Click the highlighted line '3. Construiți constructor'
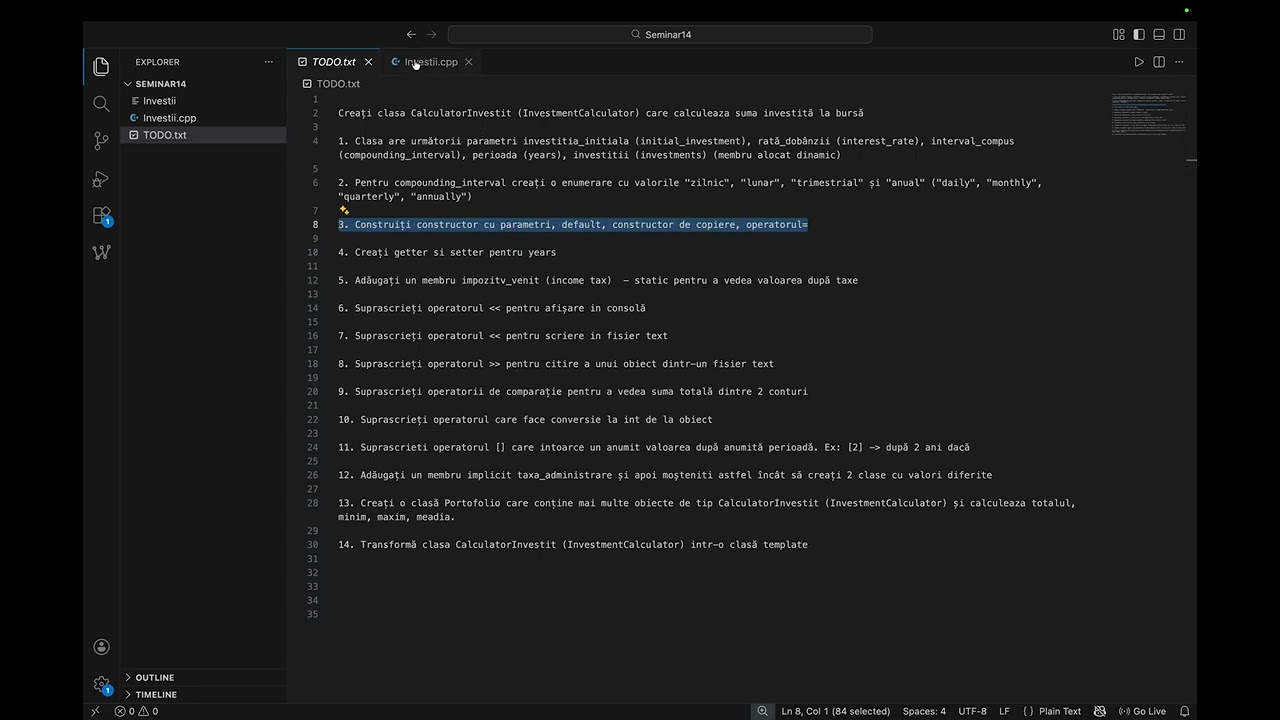The height and width of the screenshot is (720, 1280). 573,225
